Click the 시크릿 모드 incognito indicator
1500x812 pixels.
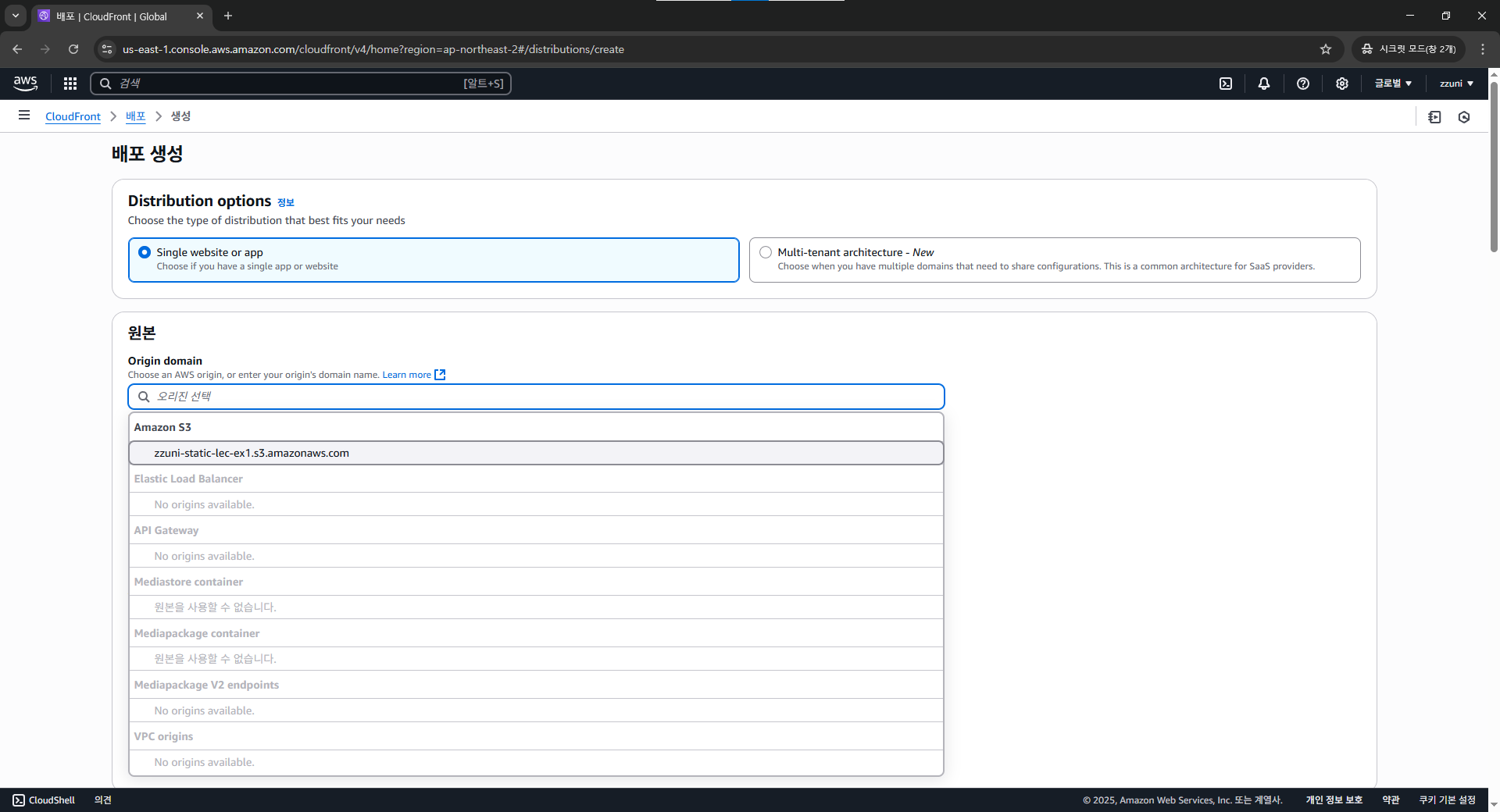1409,49
